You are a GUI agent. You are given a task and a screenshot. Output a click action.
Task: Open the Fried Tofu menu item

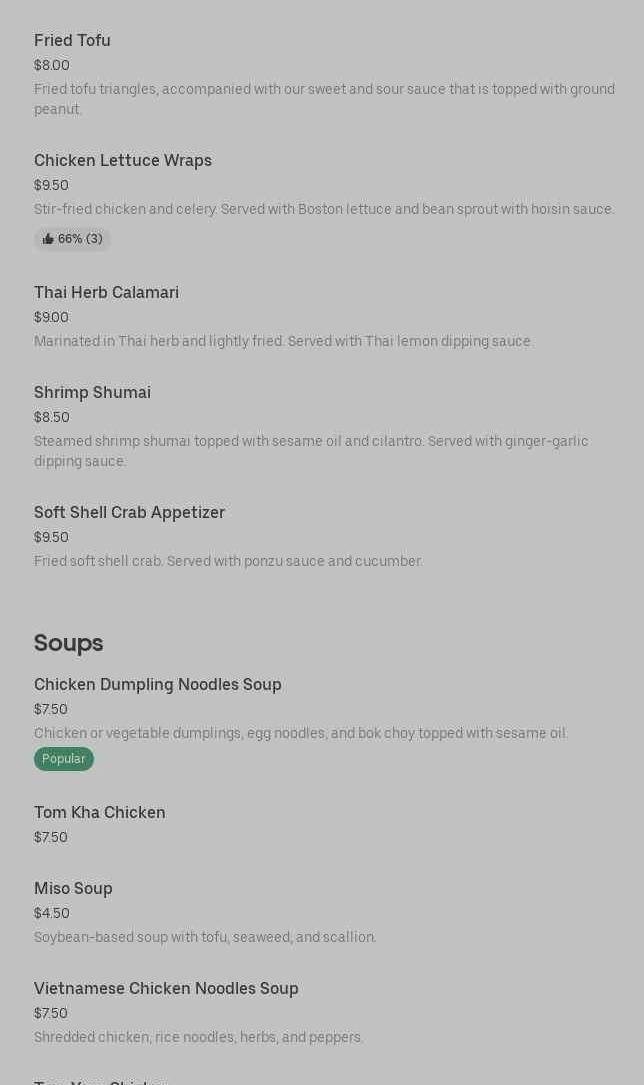pyautogui.click(x=72, y=41)
